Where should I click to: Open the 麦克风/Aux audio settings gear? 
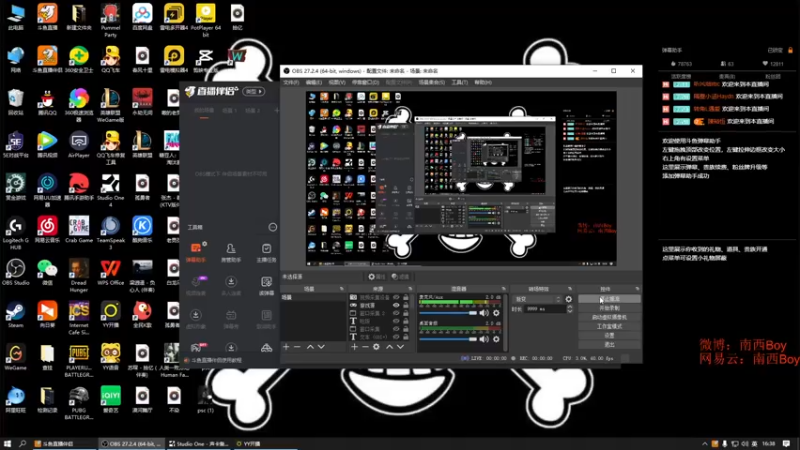[x=496, y=313]
